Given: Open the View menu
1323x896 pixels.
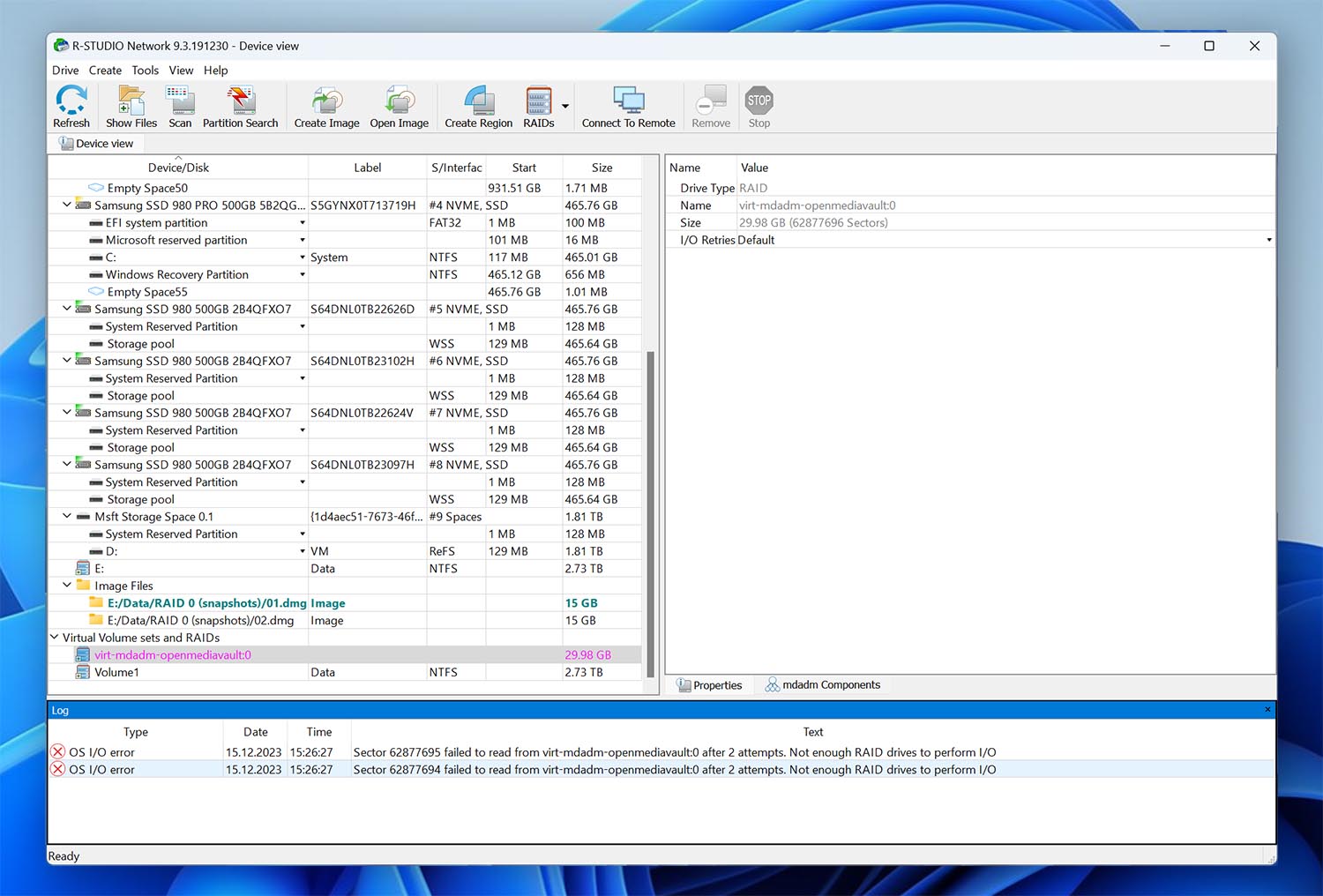Looking at the screenshot, I should click(181, 71).
